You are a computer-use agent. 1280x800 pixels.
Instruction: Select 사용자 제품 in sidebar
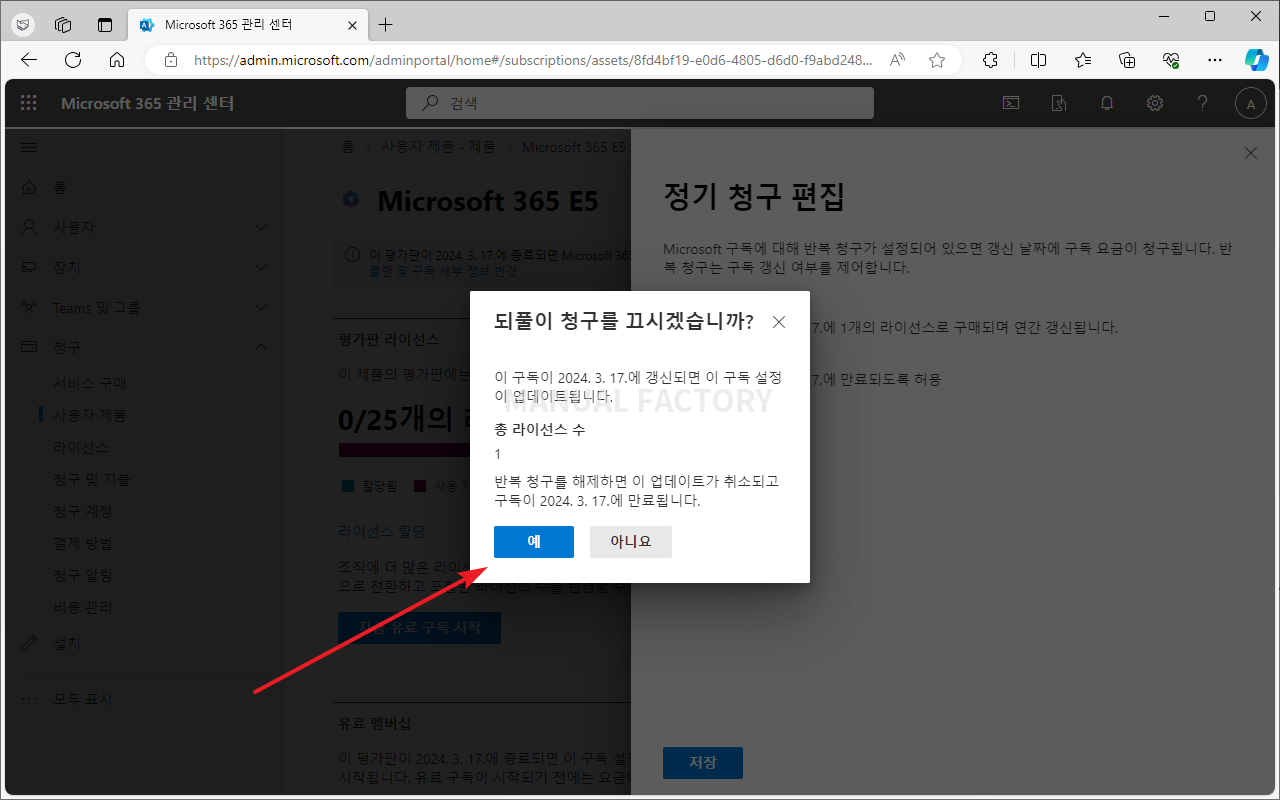click(x=90, y=415)
